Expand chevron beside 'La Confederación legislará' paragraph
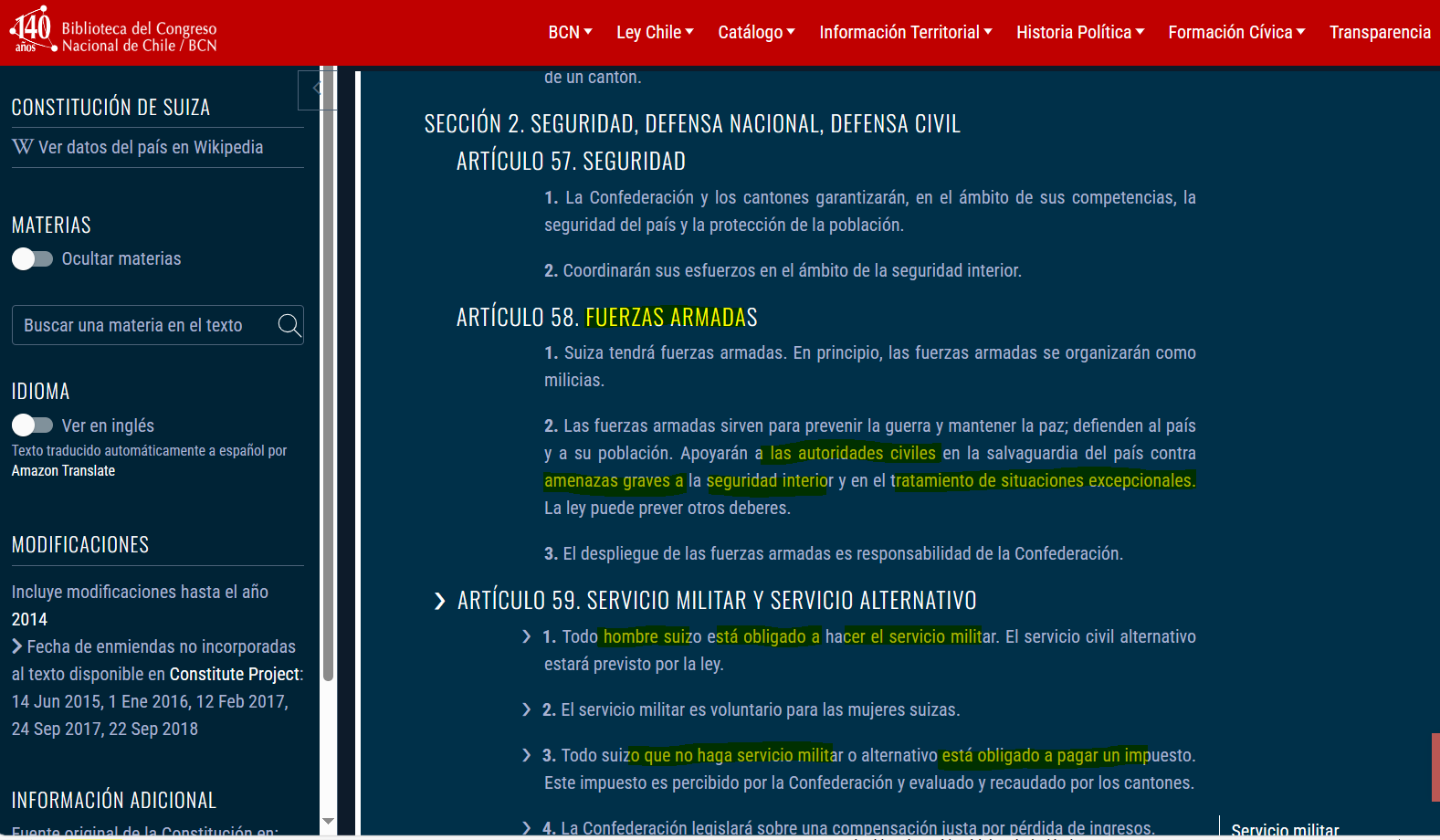Image resolution: width=1440 pixels, height=840 pixels. (x=527, y=828)
